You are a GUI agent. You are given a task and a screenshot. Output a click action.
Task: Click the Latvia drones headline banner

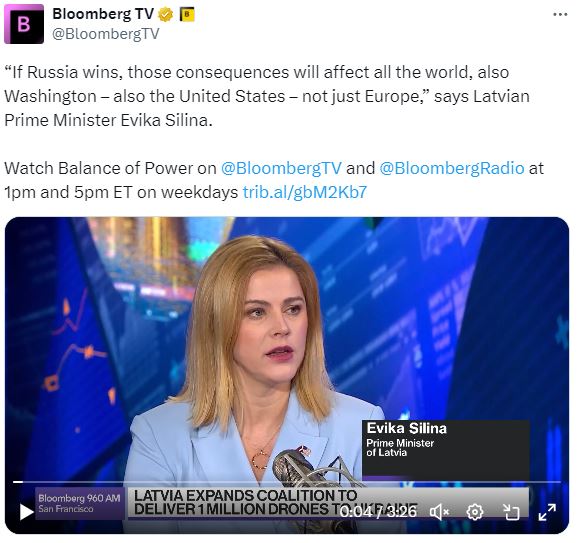tap(276, 503)
